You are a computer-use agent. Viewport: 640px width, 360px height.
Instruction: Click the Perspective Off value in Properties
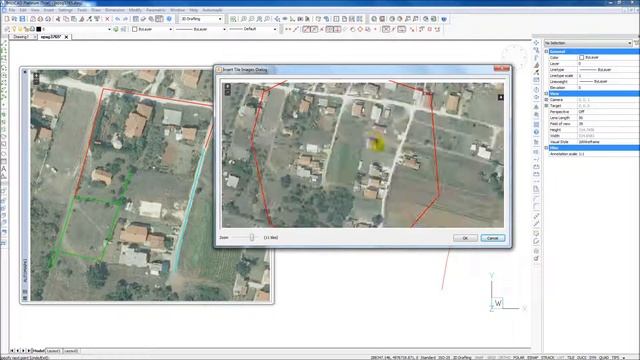[608, 111]
